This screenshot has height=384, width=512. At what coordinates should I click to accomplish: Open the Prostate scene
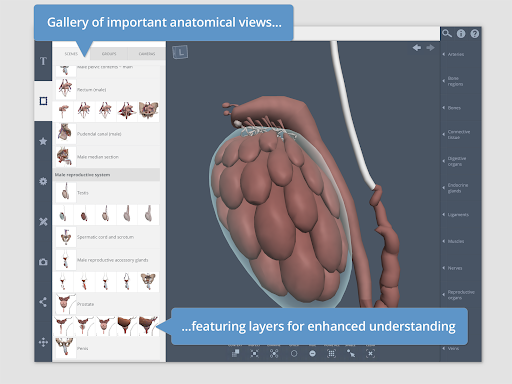coord(107,304)
